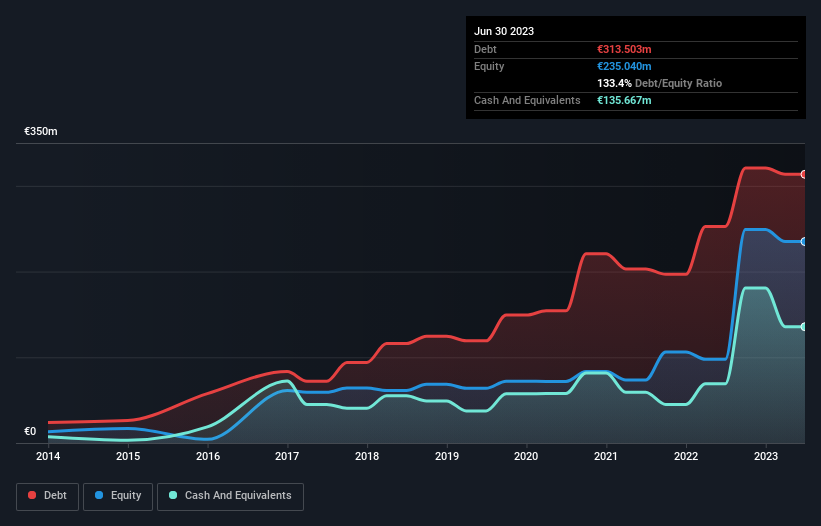The height and width of the screenshot is (526, 821).
Task: Toggle the Equity legend button
Action: [118, 496]
